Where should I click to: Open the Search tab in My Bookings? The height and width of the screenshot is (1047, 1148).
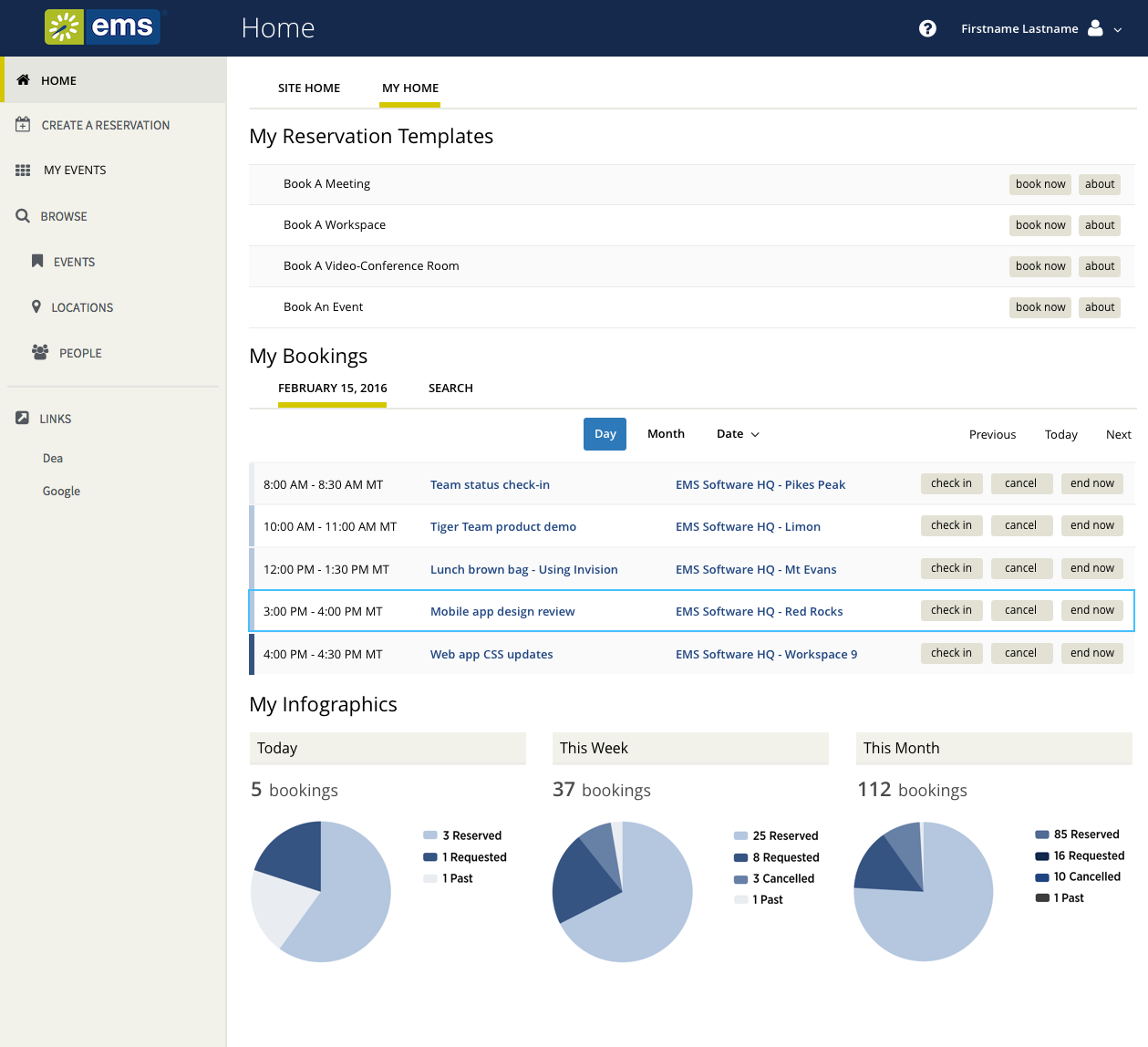[450, 389]
